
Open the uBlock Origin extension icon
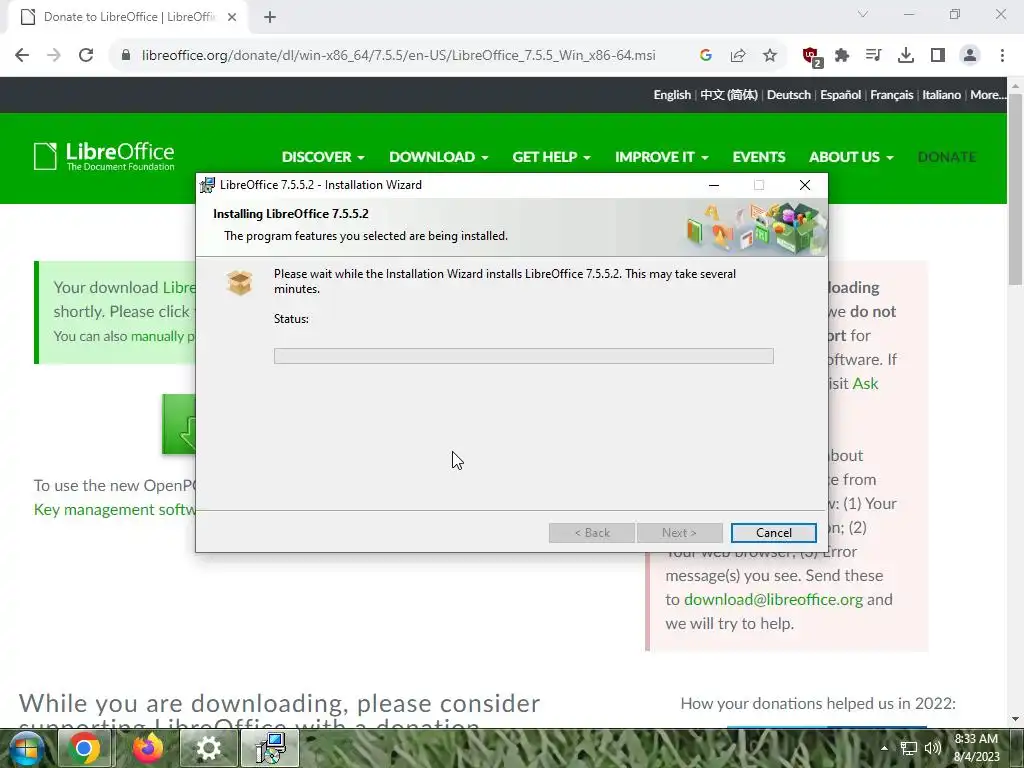pyautogui.click(x=812, y=57)
